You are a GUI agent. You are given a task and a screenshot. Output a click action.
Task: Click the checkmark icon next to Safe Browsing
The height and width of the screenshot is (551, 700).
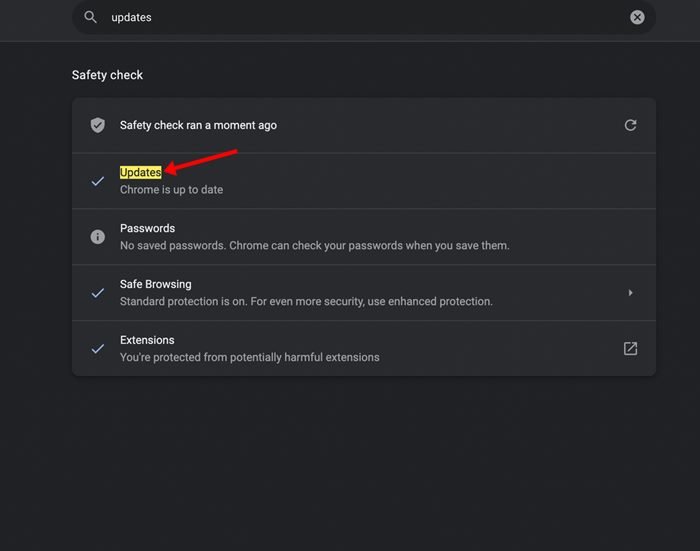coord(98,293)
